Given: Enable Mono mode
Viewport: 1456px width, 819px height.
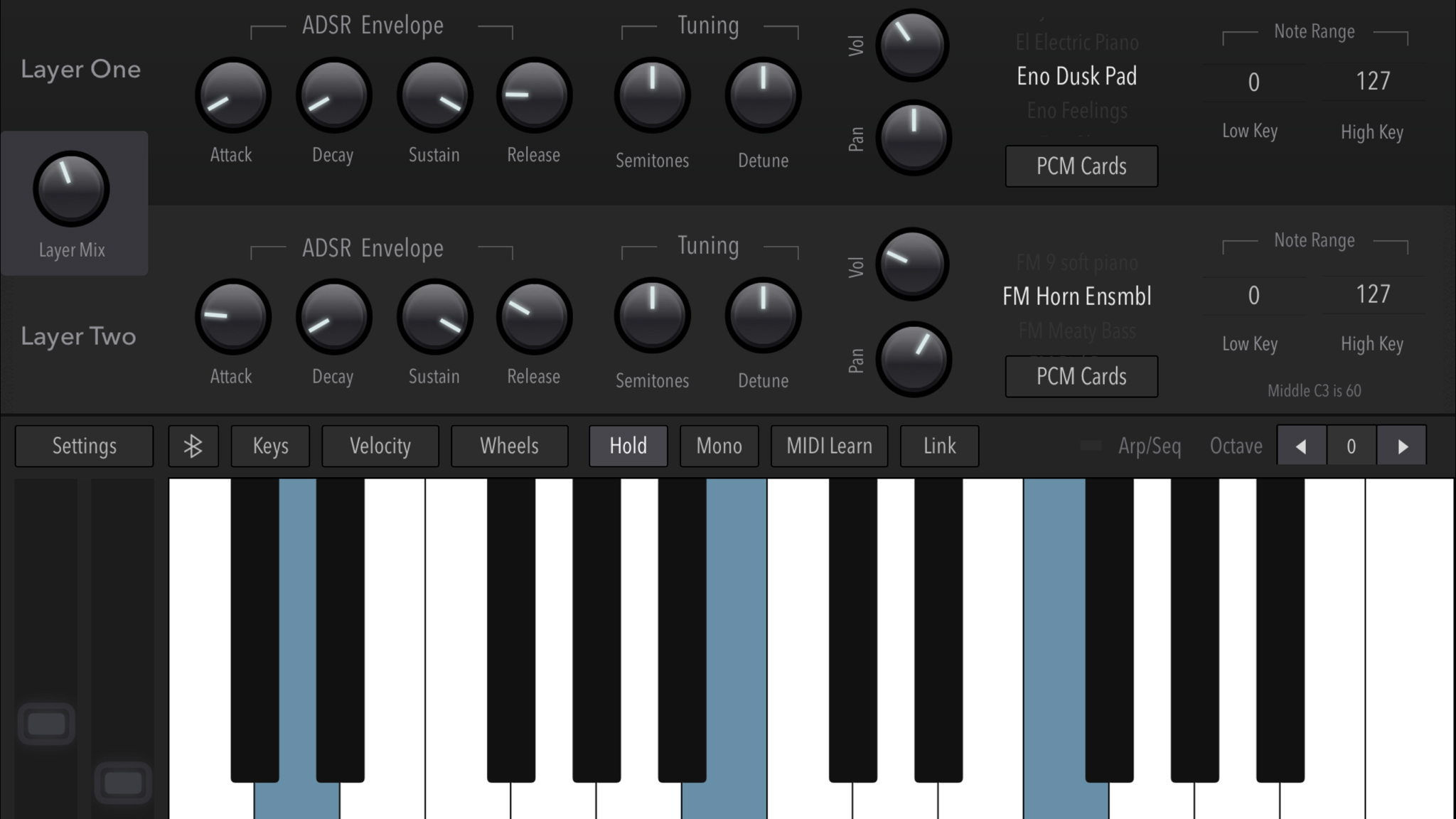Looking at the screenshot, I should 718,446.
